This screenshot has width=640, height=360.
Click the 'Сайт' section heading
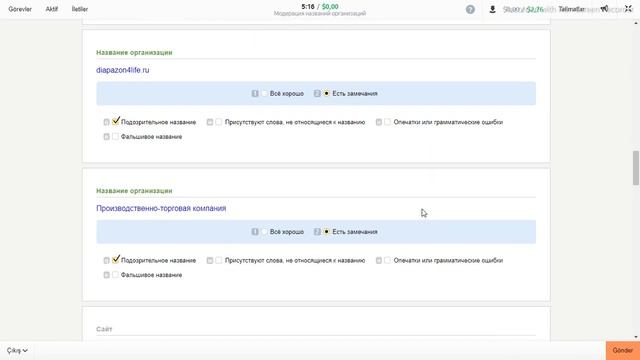[104, 329]
